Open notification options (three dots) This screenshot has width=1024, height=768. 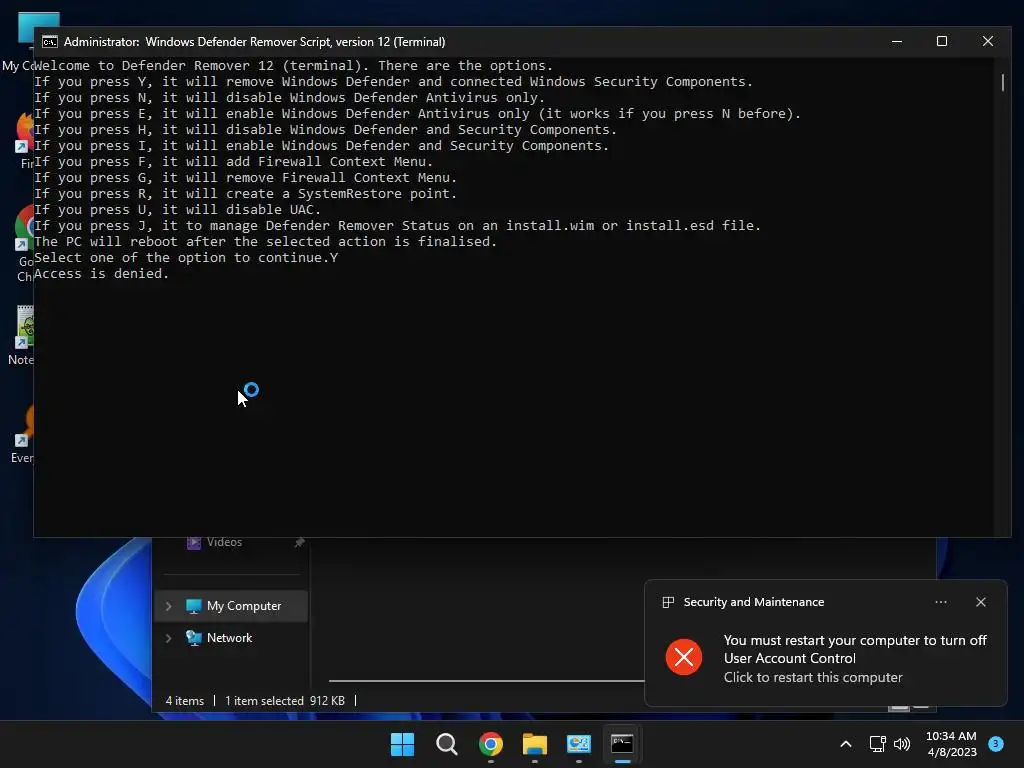point(941,602)
